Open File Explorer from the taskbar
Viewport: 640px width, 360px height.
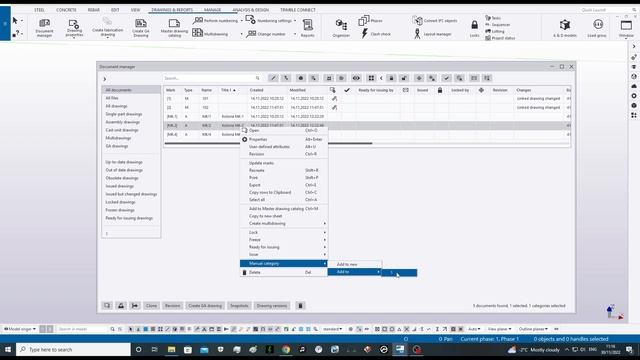point(171,349)
